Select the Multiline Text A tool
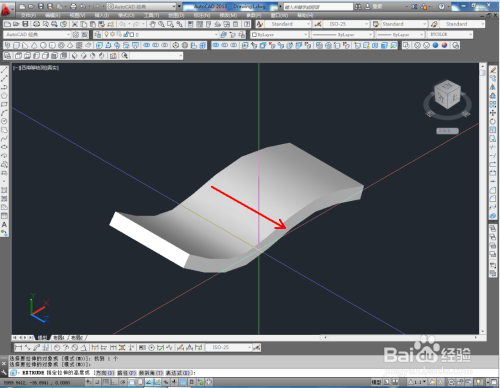500x388 pixels. tap(4, 225)
